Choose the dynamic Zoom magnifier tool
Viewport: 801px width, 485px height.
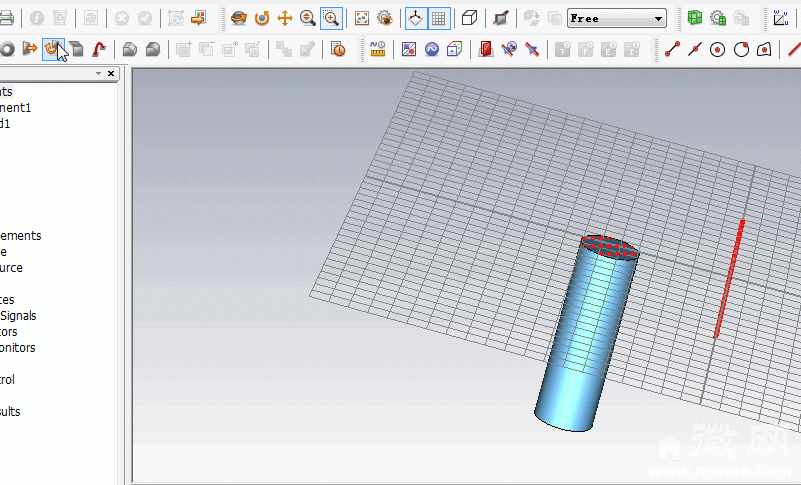pyautogui.click(x=308, y=19)
